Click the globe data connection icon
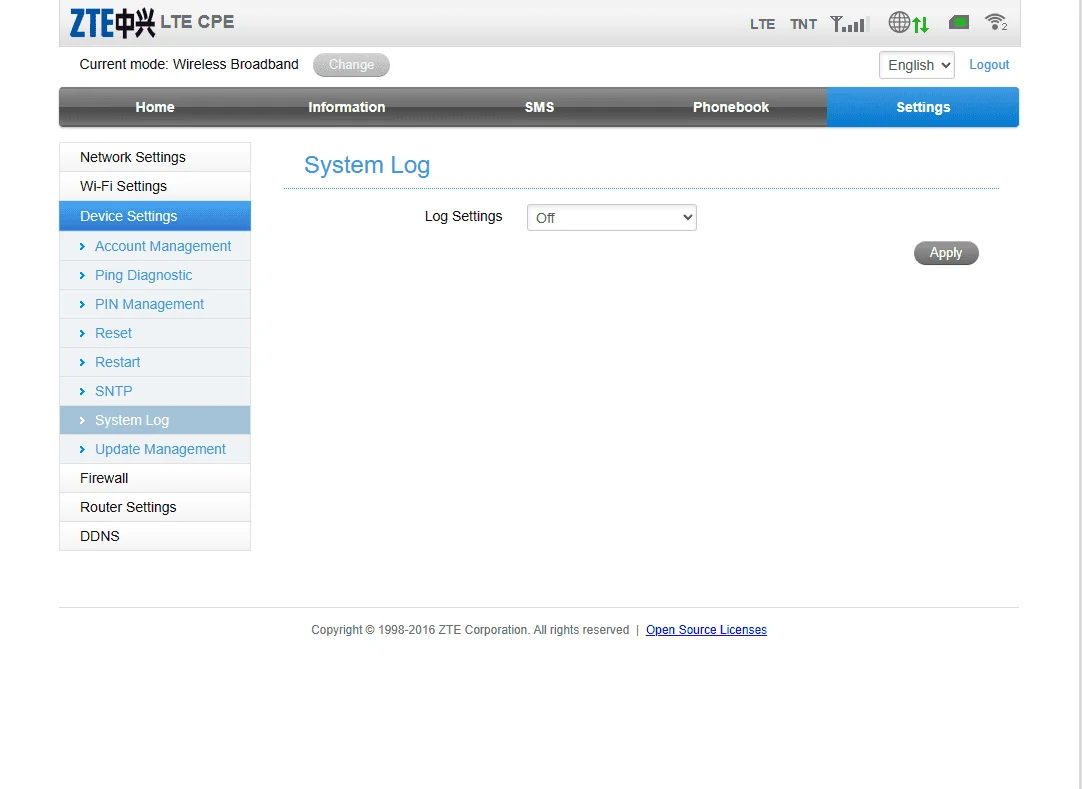 pyautogui.click(x=908, y=23)
